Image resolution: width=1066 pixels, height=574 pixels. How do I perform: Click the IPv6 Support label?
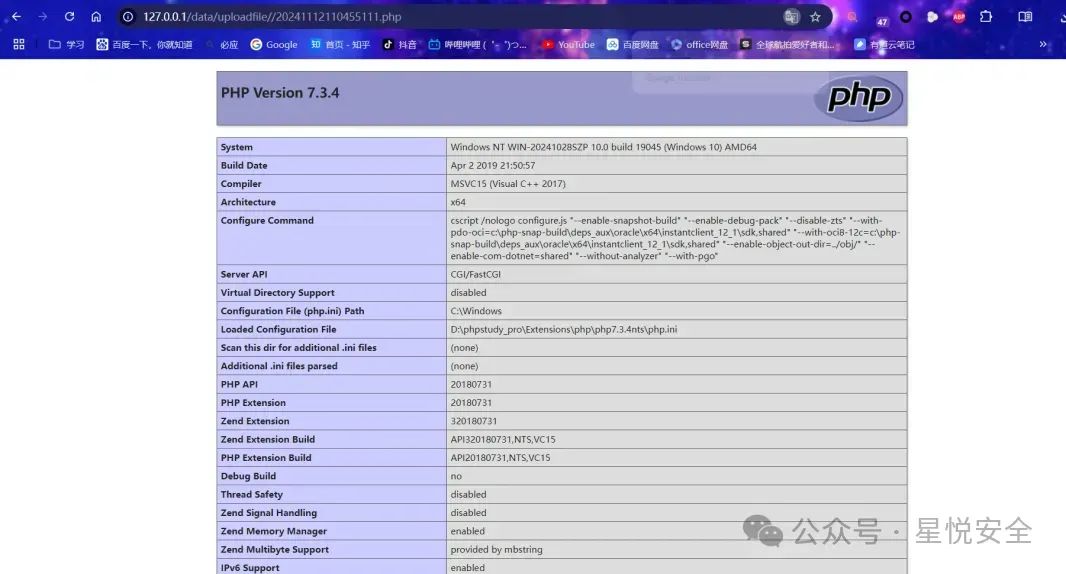(250, 568)
